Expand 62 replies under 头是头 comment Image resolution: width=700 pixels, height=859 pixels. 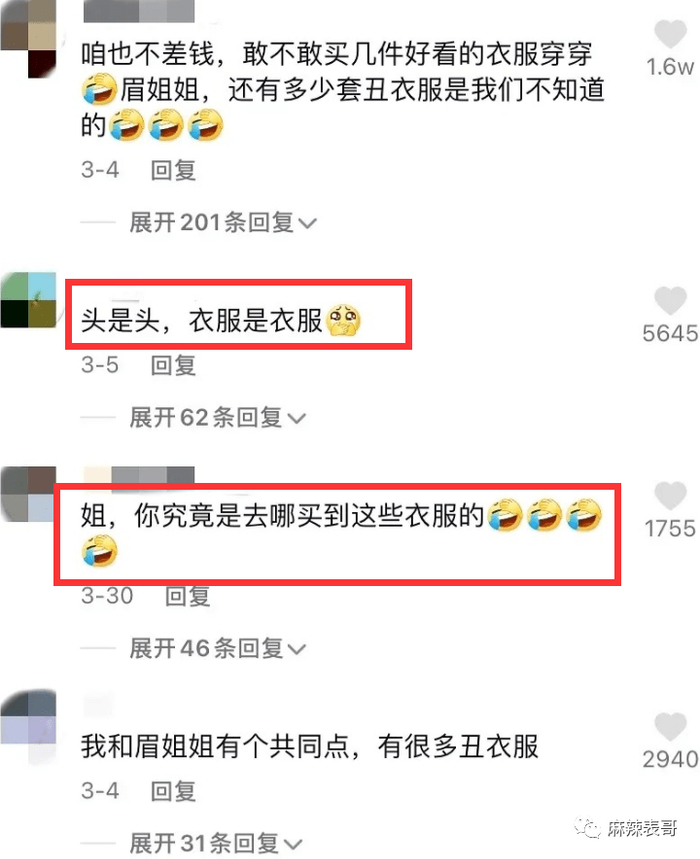pyautogui.click(x=217, y=417)
